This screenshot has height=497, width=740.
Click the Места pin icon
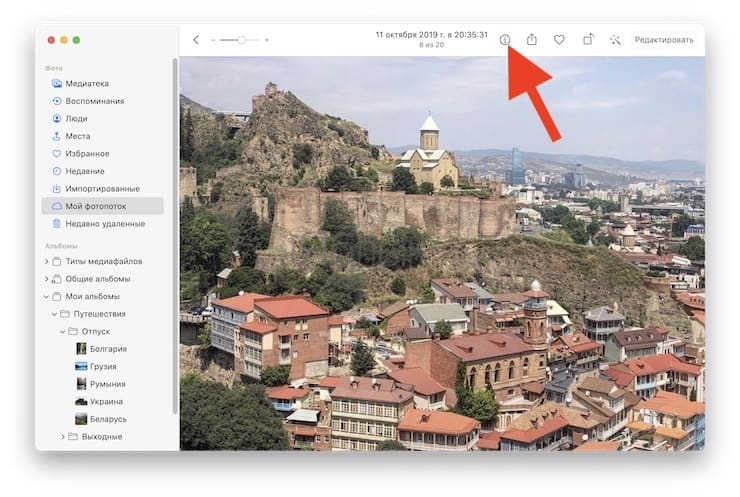click(57, 136)
